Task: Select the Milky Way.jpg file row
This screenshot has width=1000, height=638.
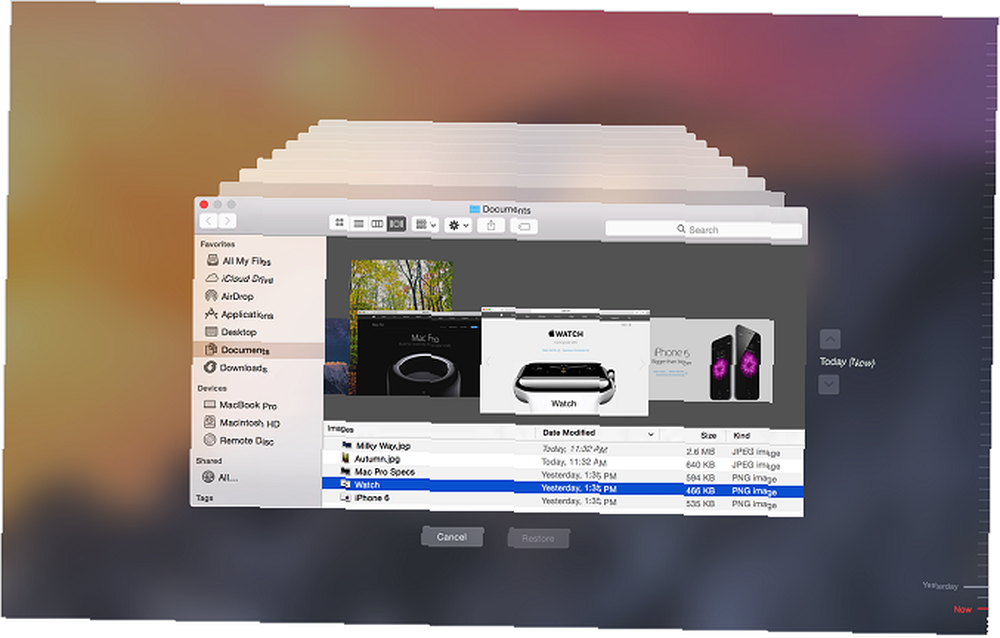Action: point(563,448)
